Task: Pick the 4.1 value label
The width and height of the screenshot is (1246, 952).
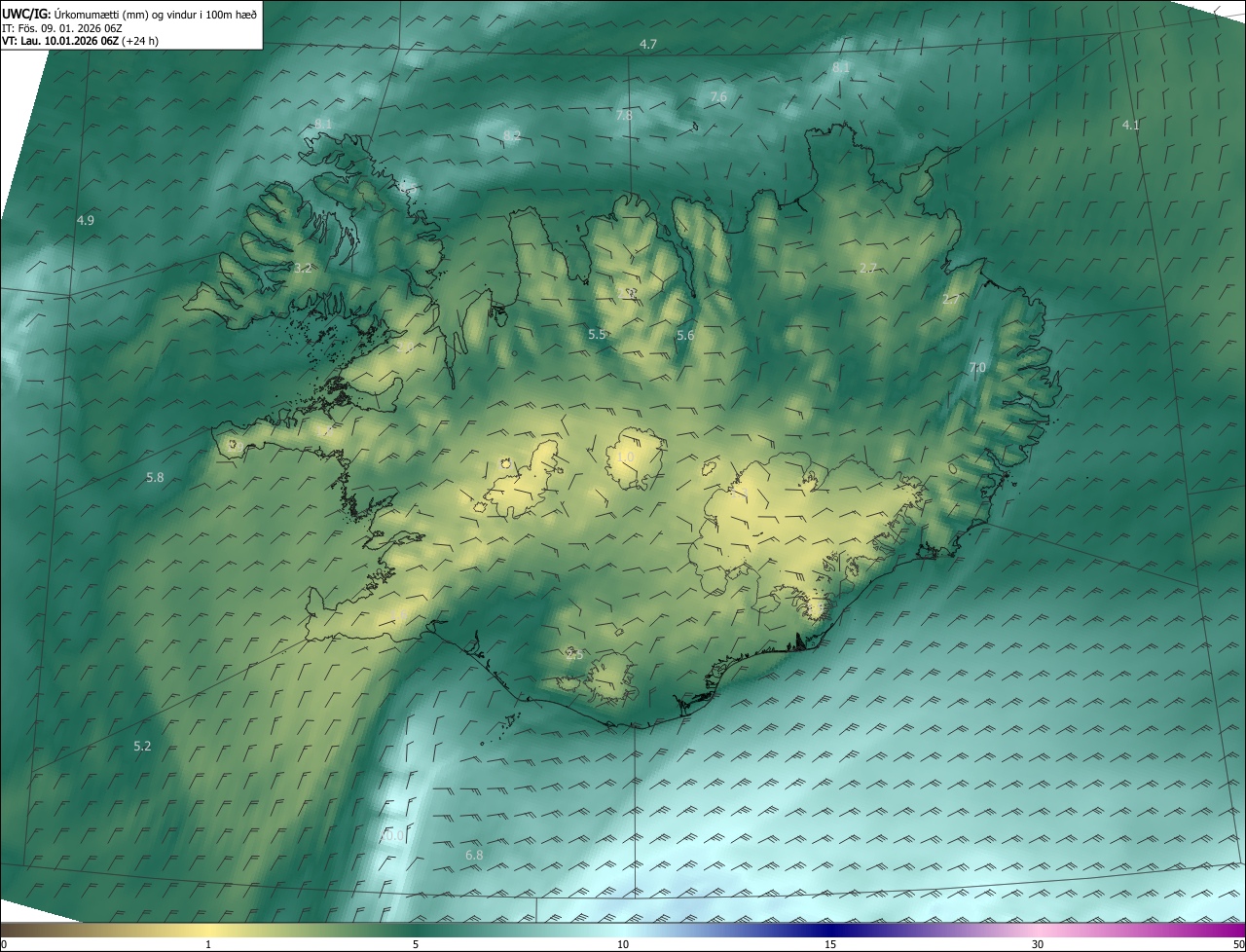Action: point(1130,125)
